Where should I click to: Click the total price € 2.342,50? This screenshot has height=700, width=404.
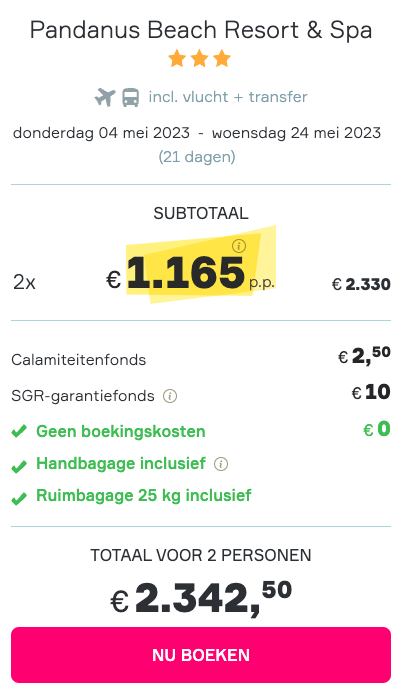point(201,598)
